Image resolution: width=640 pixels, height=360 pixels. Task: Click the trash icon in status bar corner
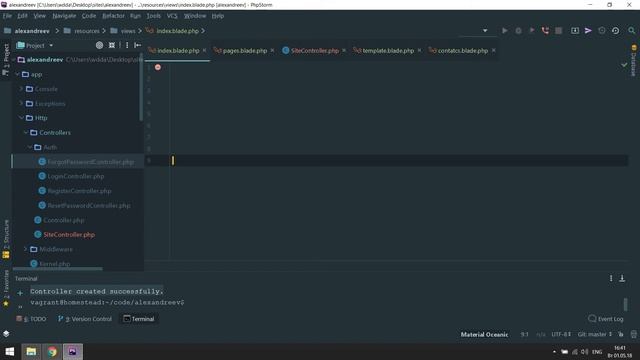point(634,334)
